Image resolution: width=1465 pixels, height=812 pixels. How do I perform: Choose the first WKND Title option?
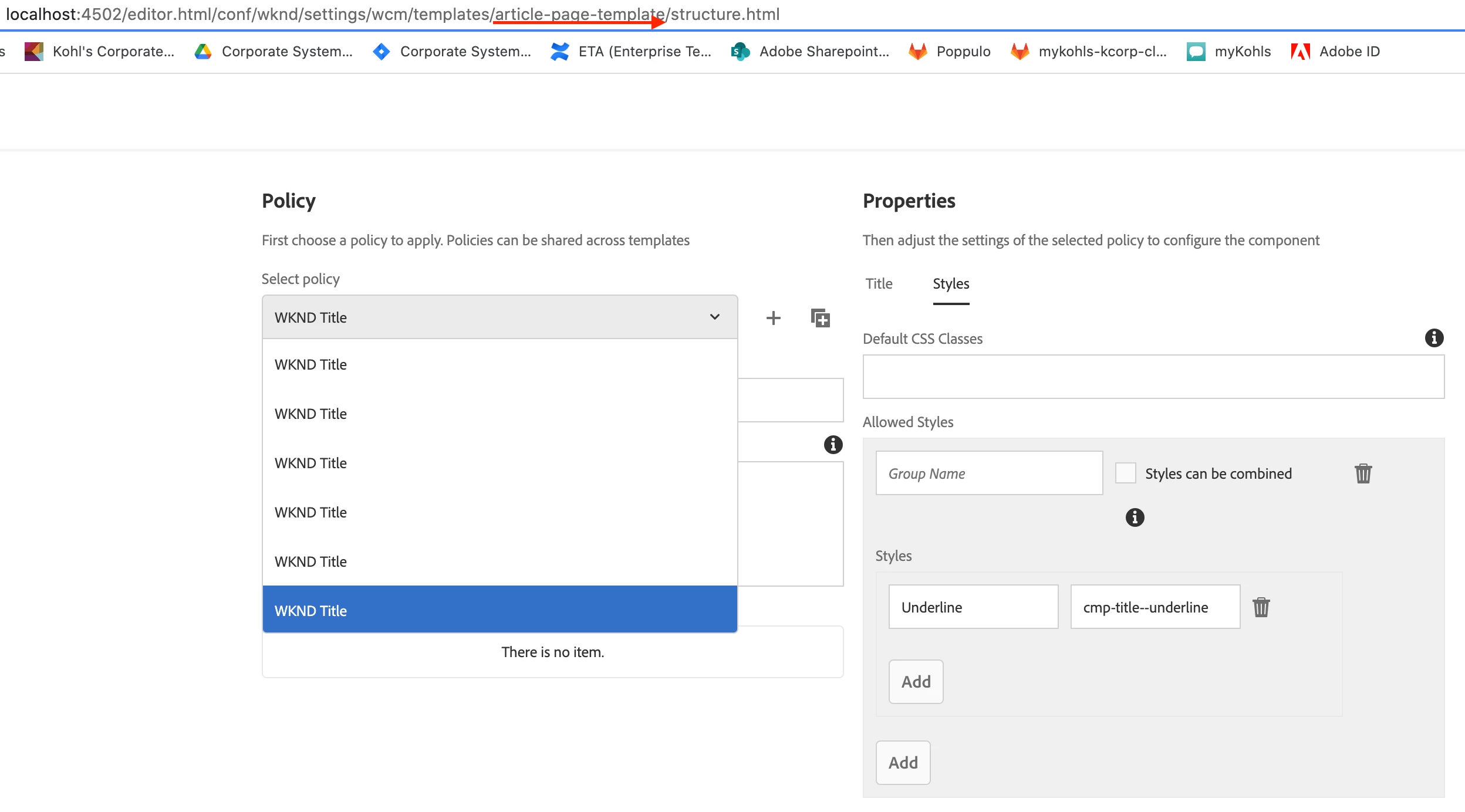[499, 364]
